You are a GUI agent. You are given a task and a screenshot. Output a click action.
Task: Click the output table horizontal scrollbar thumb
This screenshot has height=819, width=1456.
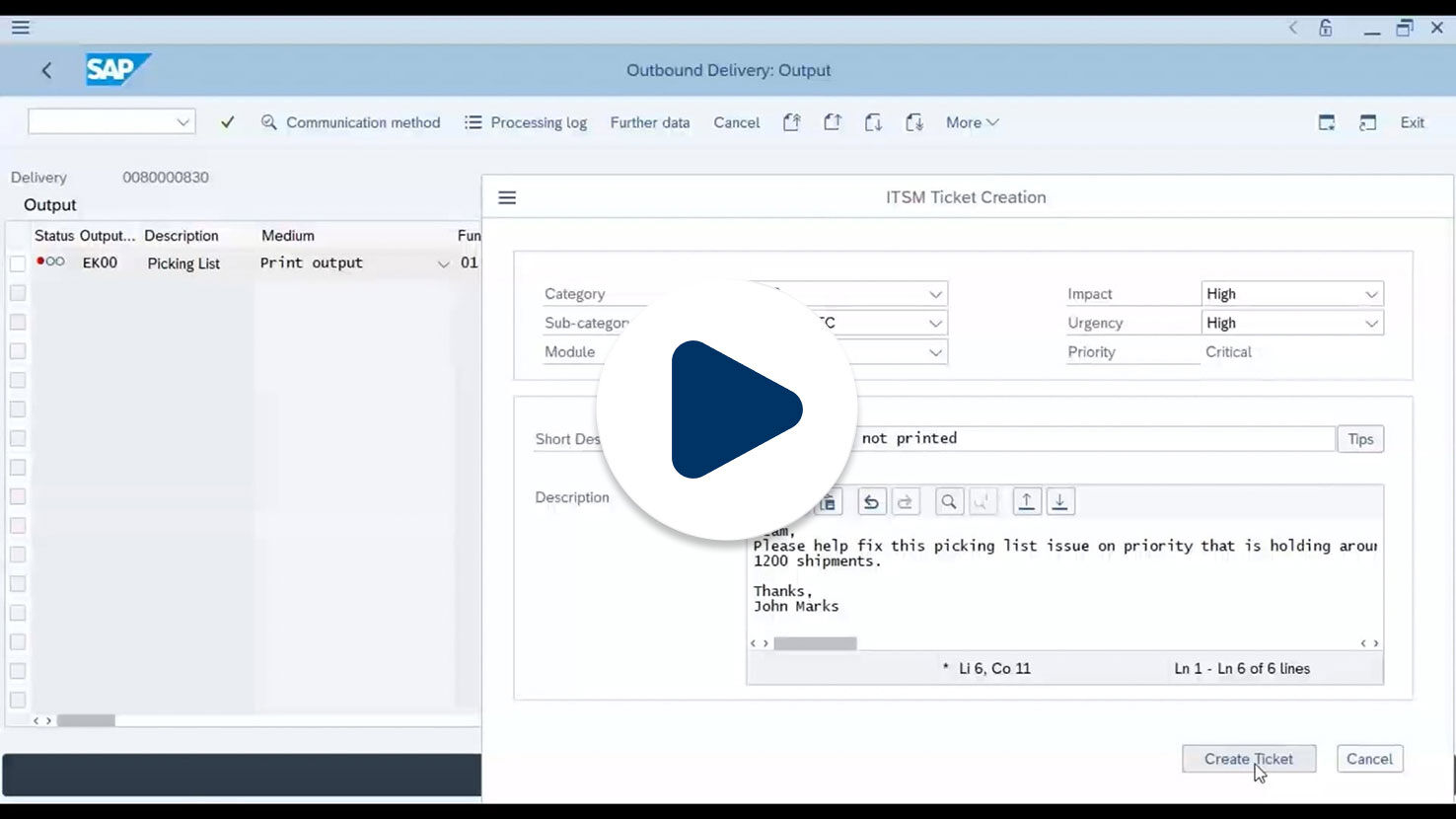point(86,720)
